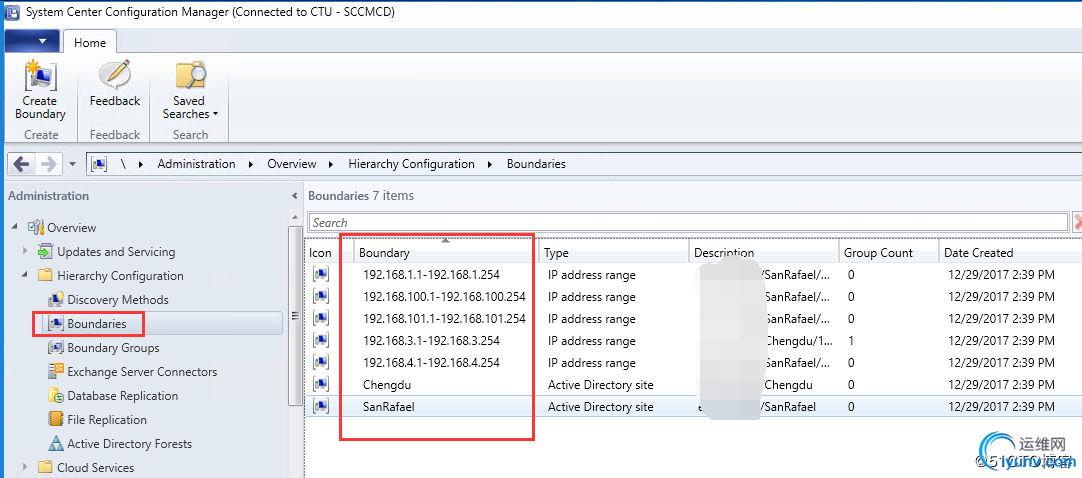Select boundary 192.168.101.1-192.168.101.254

click(x=444, y=319)
